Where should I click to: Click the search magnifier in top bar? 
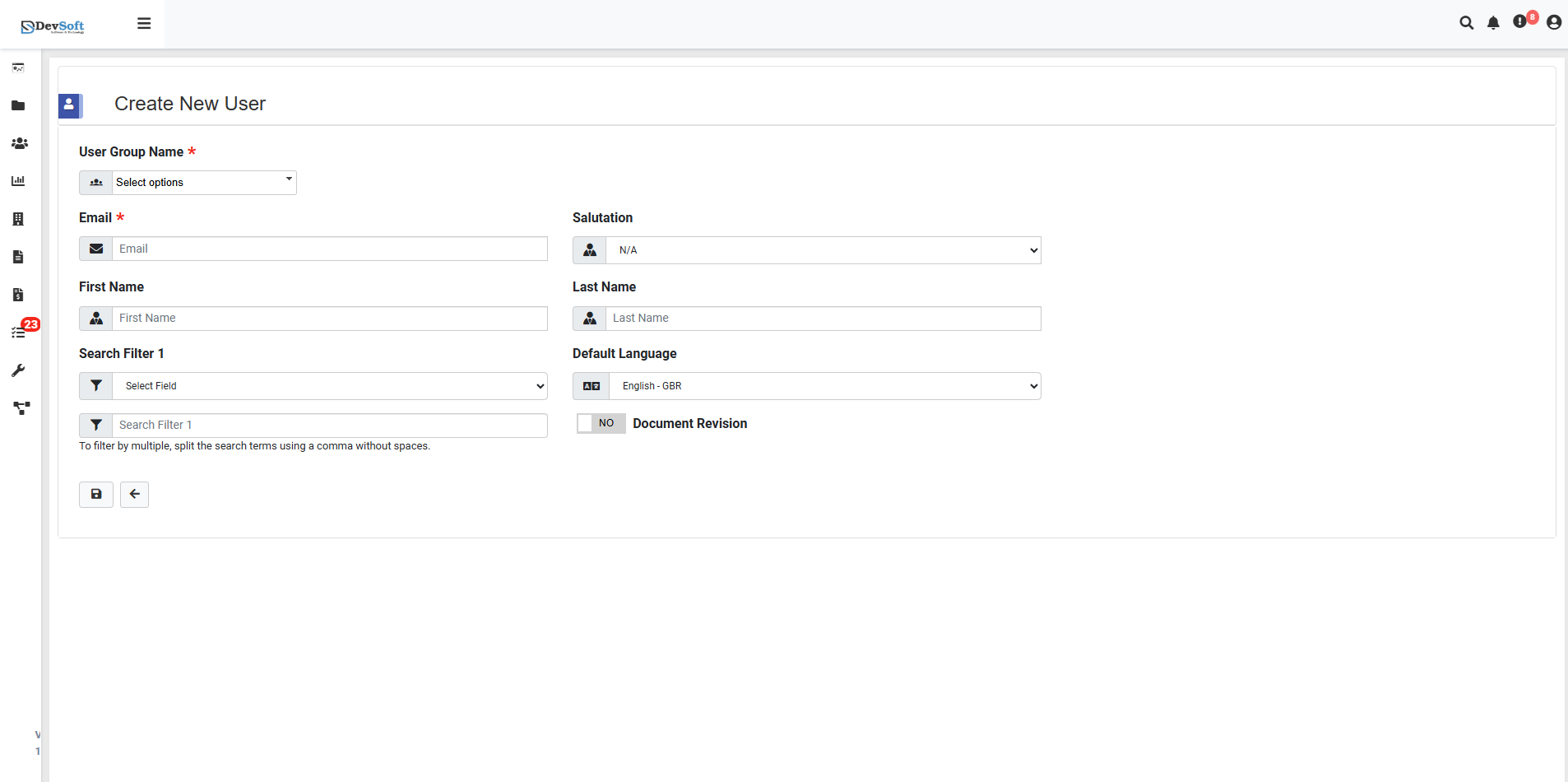(1466, 23)
